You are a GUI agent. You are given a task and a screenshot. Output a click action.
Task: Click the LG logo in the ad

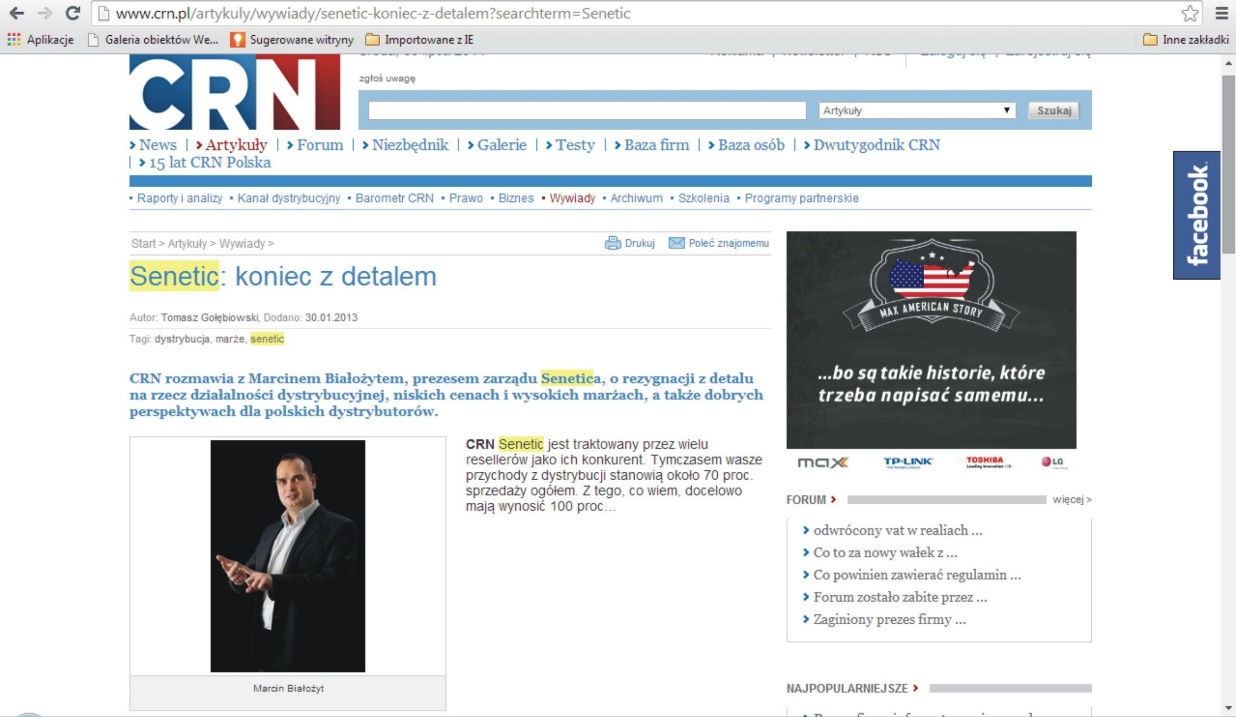click(x=1053, y=462)
